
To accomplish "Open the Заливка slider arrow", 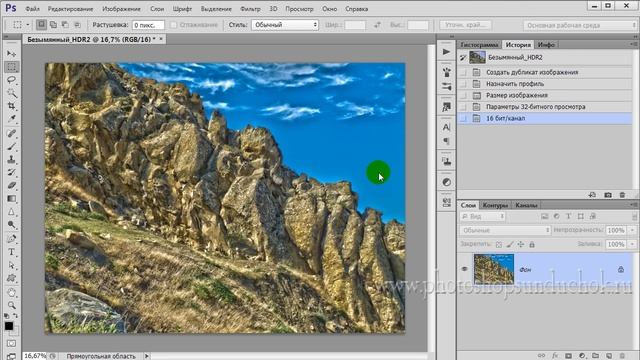I will coord(633,244).
